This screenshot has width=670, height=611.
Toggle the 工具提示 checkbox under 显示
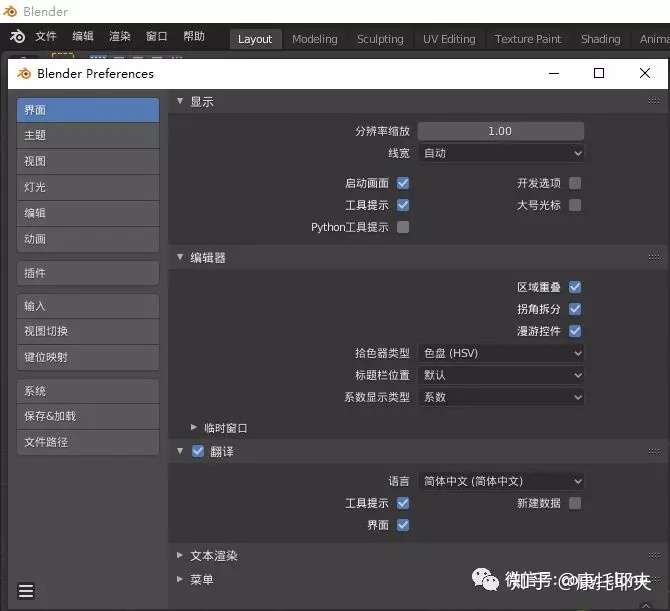[403, 205]
